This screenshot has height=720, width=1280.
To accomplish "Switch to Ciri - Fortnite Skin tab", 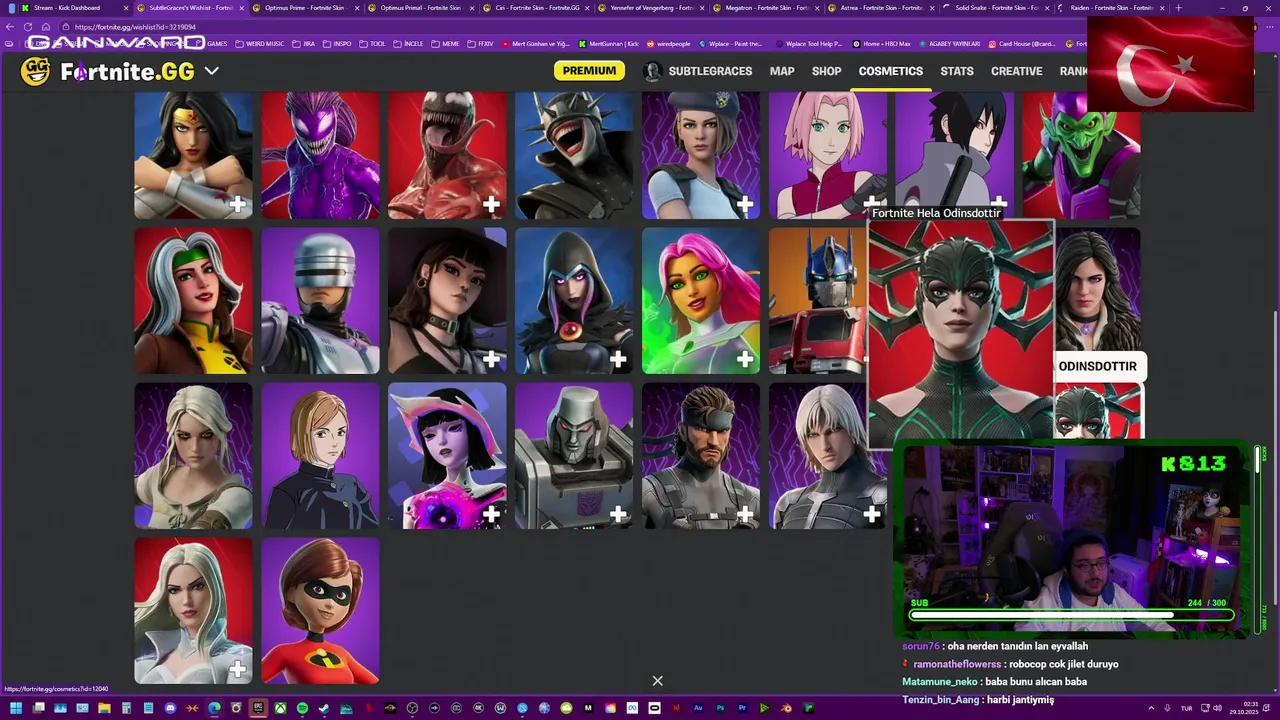I will pyautogui.click(x=535, y=8).
